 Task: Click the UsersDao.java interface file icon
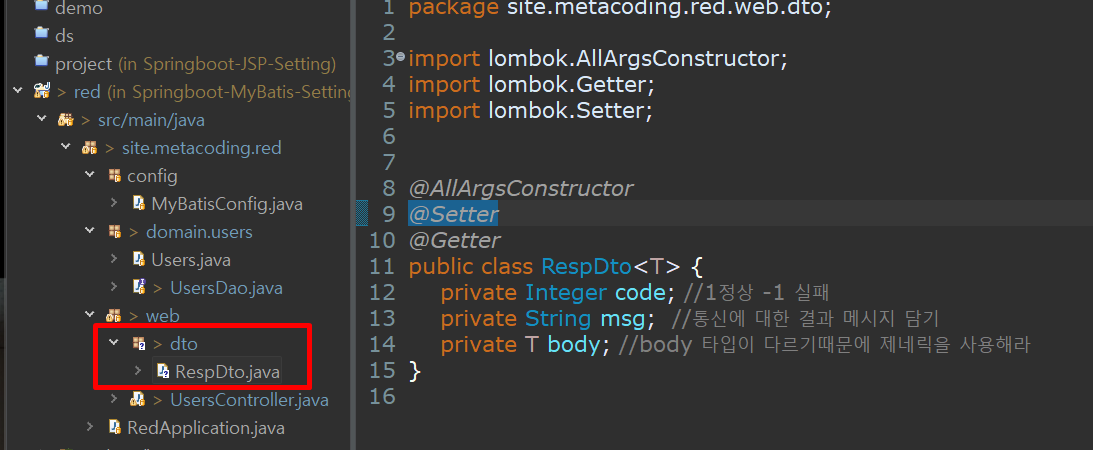138,286
